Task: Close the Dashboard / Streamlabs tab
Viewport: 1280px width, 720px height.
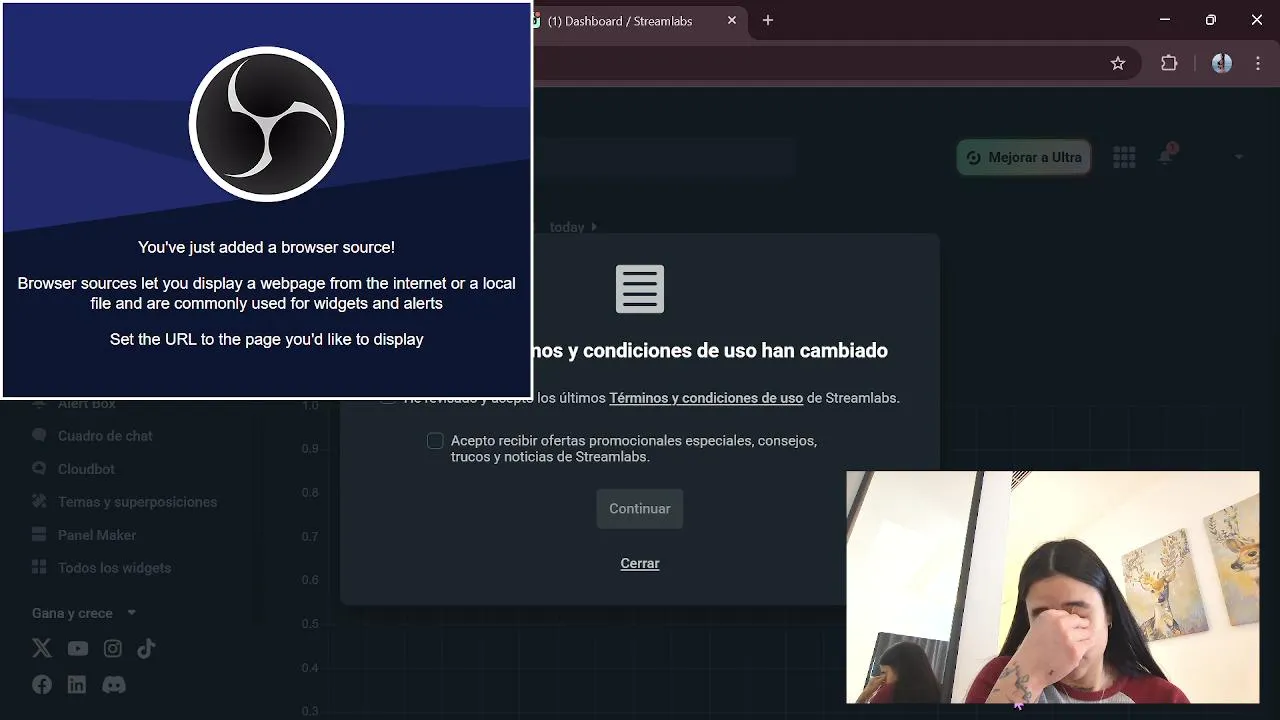Action: point(732,20)
